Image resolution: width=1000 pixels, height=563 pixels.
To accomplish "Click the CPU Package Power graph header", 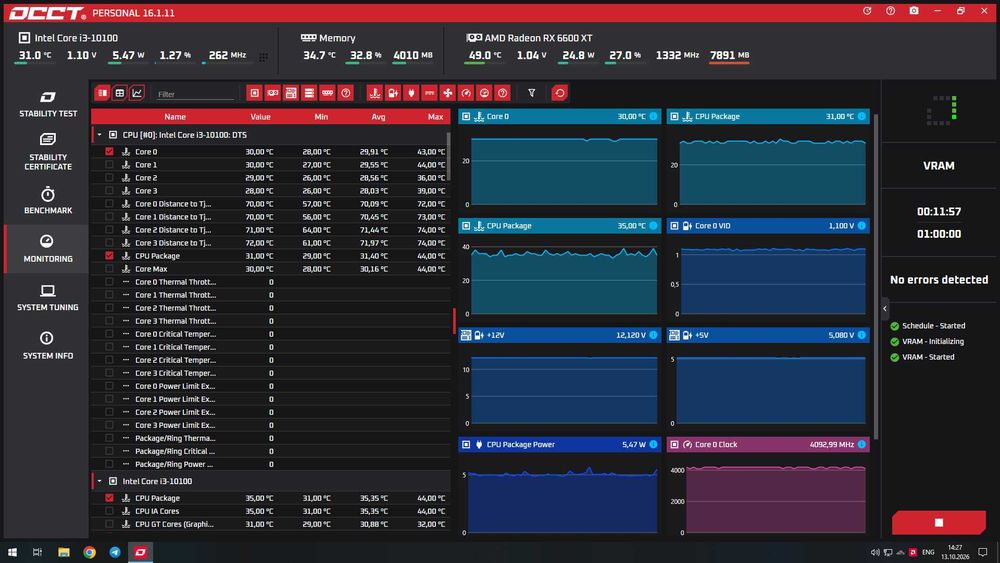I will (559, 444).
